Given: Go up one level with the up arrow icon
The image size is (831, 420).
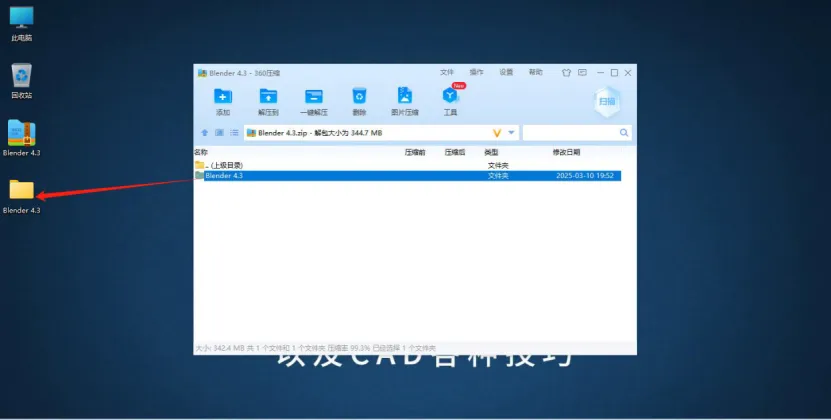Looking at the screenshot, I should 205,133.
